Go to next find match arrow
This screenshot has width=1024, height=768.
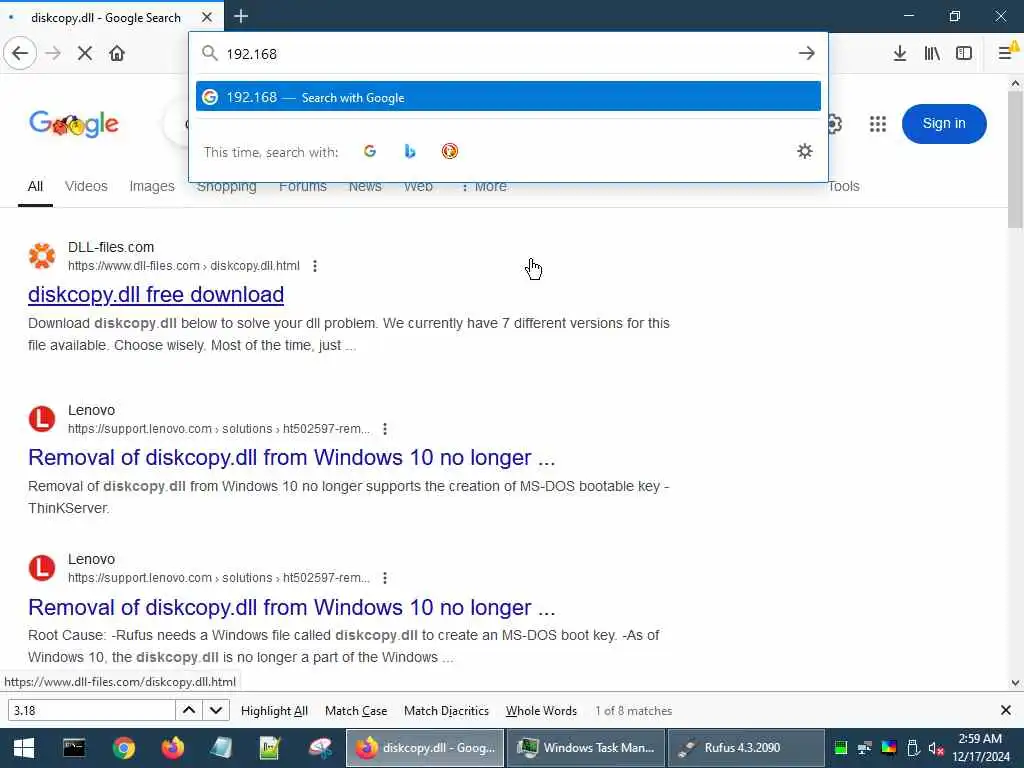coord(216,711)
